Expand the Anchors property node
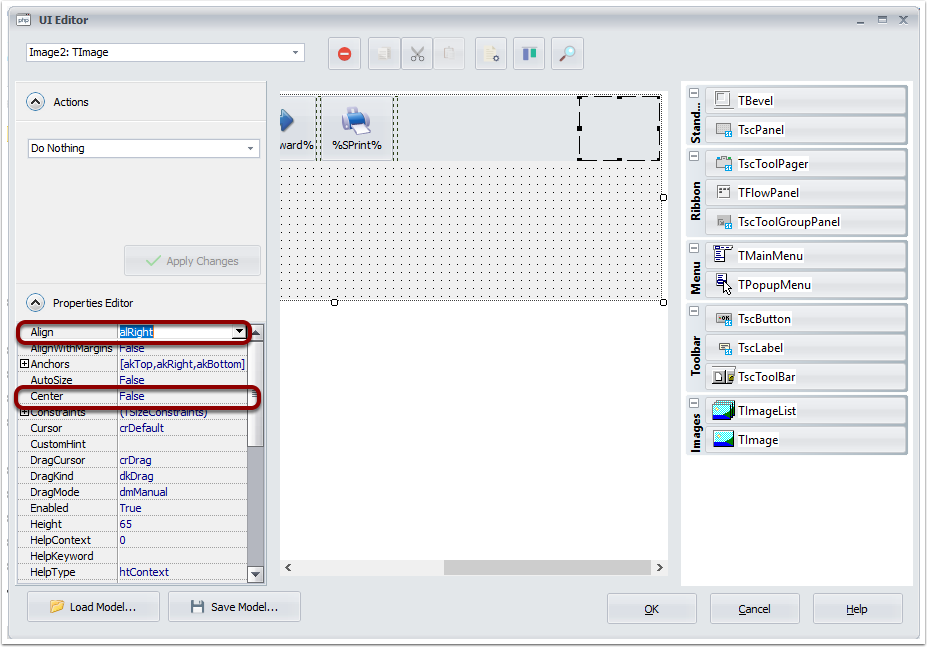Image resolution: width=927 pixels, height=647 pixels. (24, 364)
